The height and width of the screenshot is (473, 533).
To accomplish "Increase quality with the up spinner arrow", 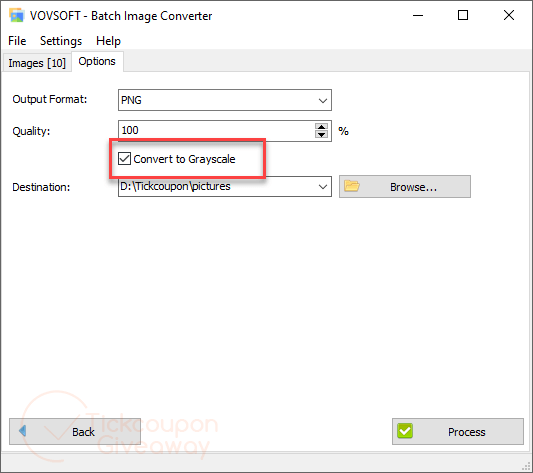I will point(321,127).
